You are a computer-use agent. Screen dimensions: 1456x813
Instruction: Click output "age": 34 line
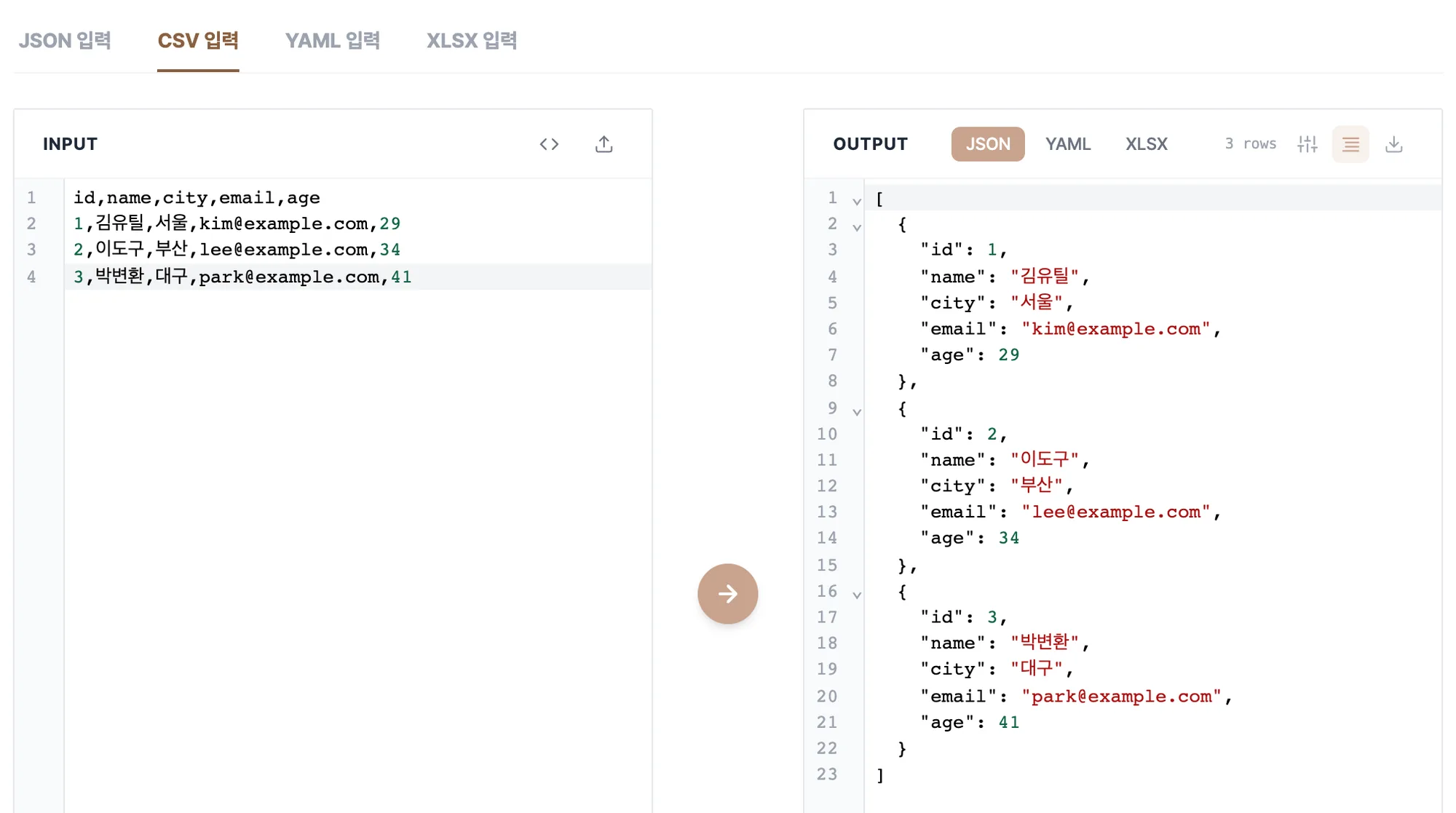970,539
